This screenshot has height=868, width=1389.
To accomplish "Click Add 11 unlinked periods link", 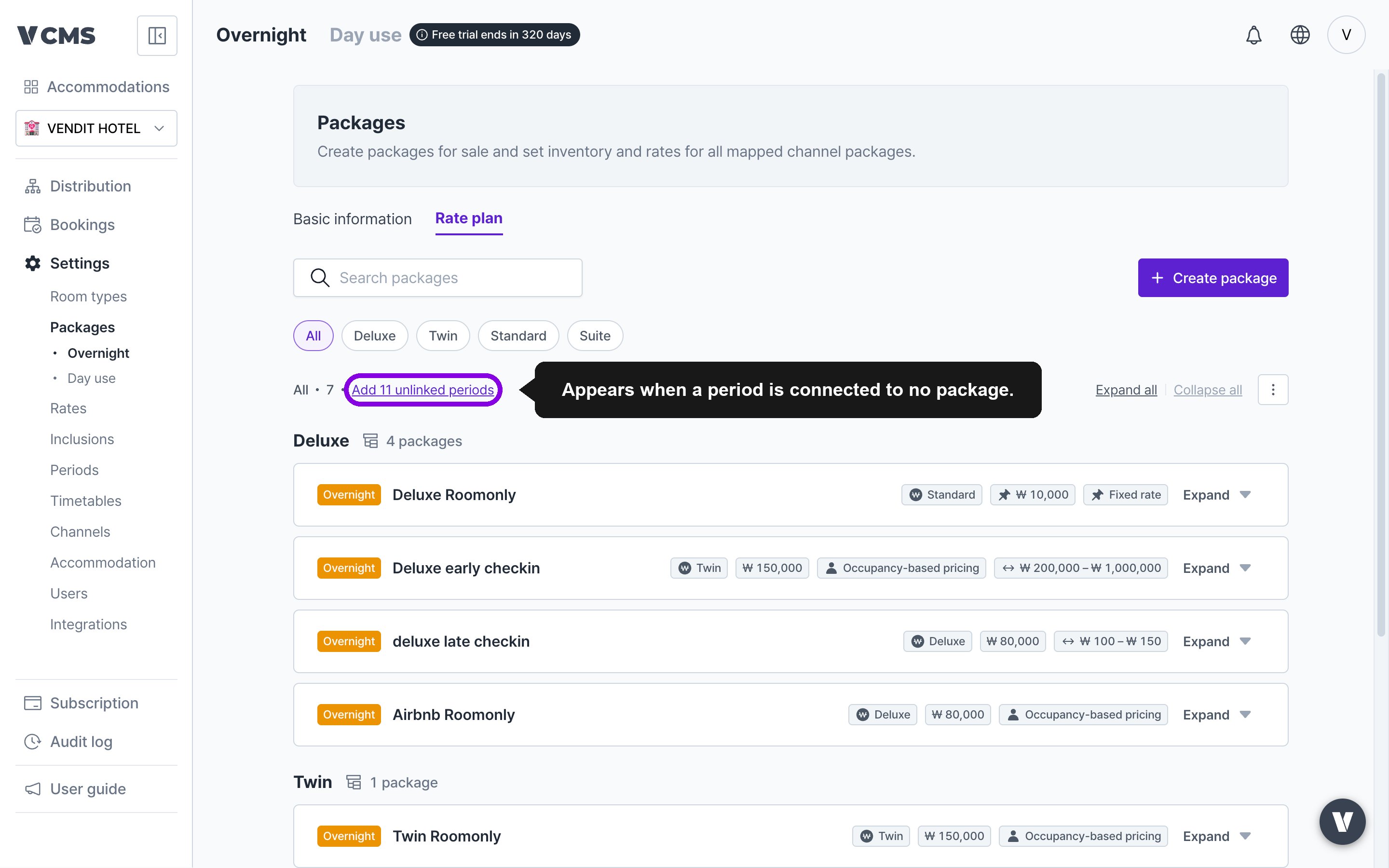I will [x=422, y=390].
